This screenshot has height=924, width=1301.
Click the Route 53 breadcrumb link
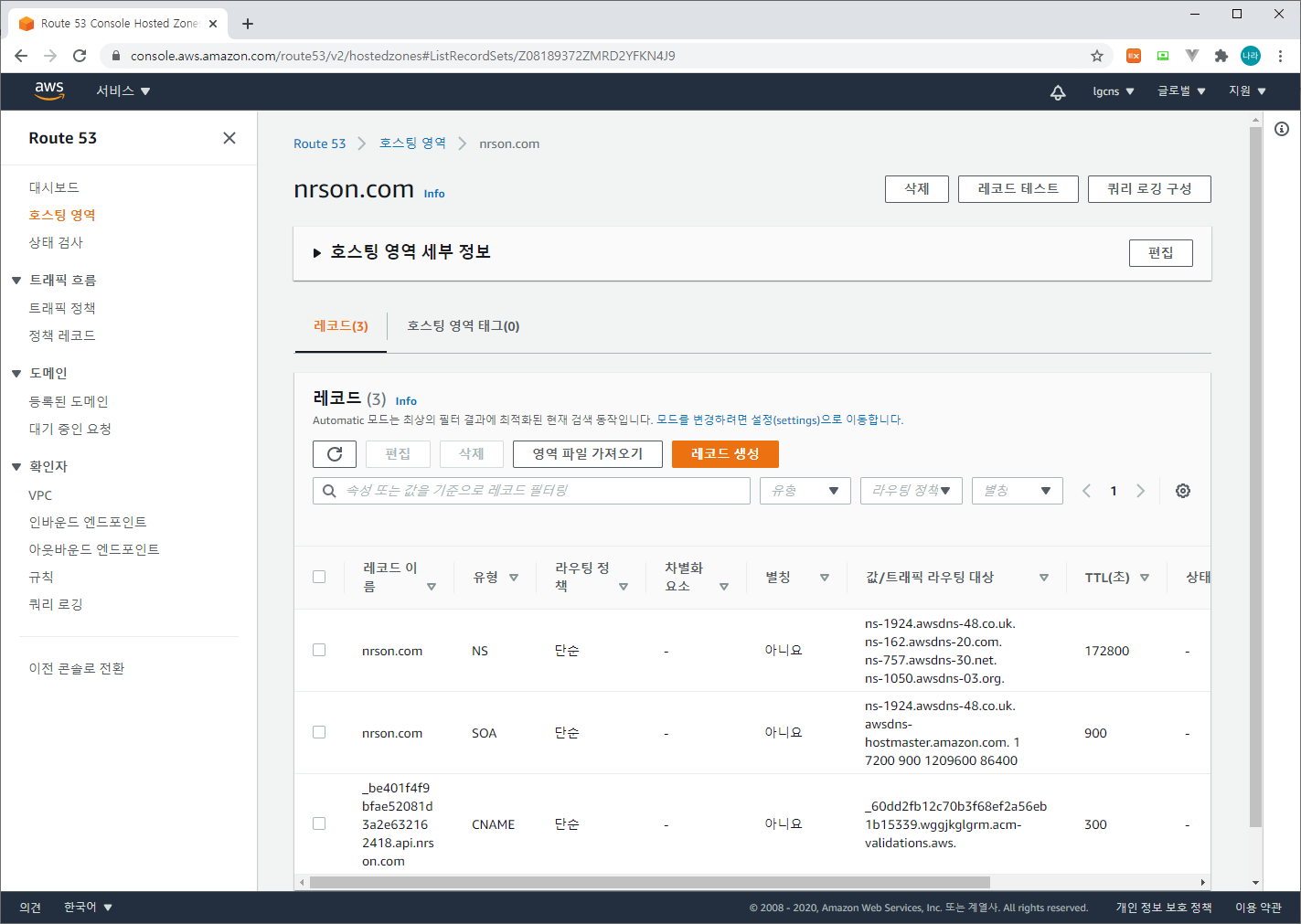(320, 143)
